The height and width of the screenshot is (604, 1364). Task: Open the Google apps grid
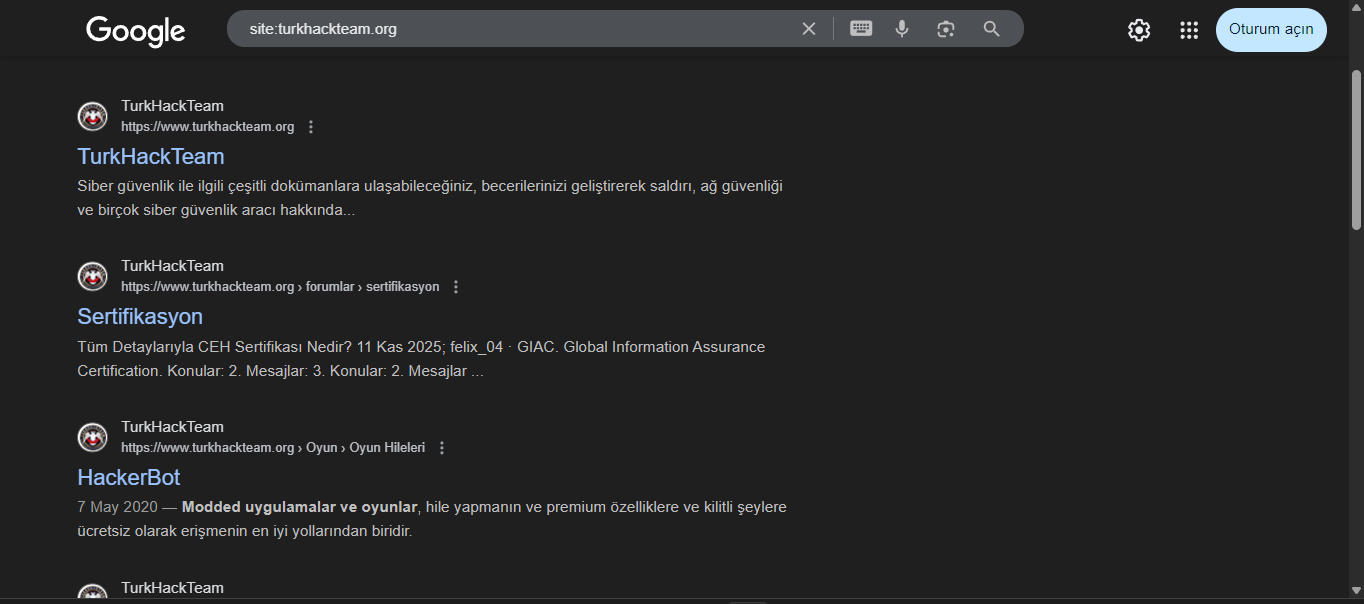[1189, 30]
